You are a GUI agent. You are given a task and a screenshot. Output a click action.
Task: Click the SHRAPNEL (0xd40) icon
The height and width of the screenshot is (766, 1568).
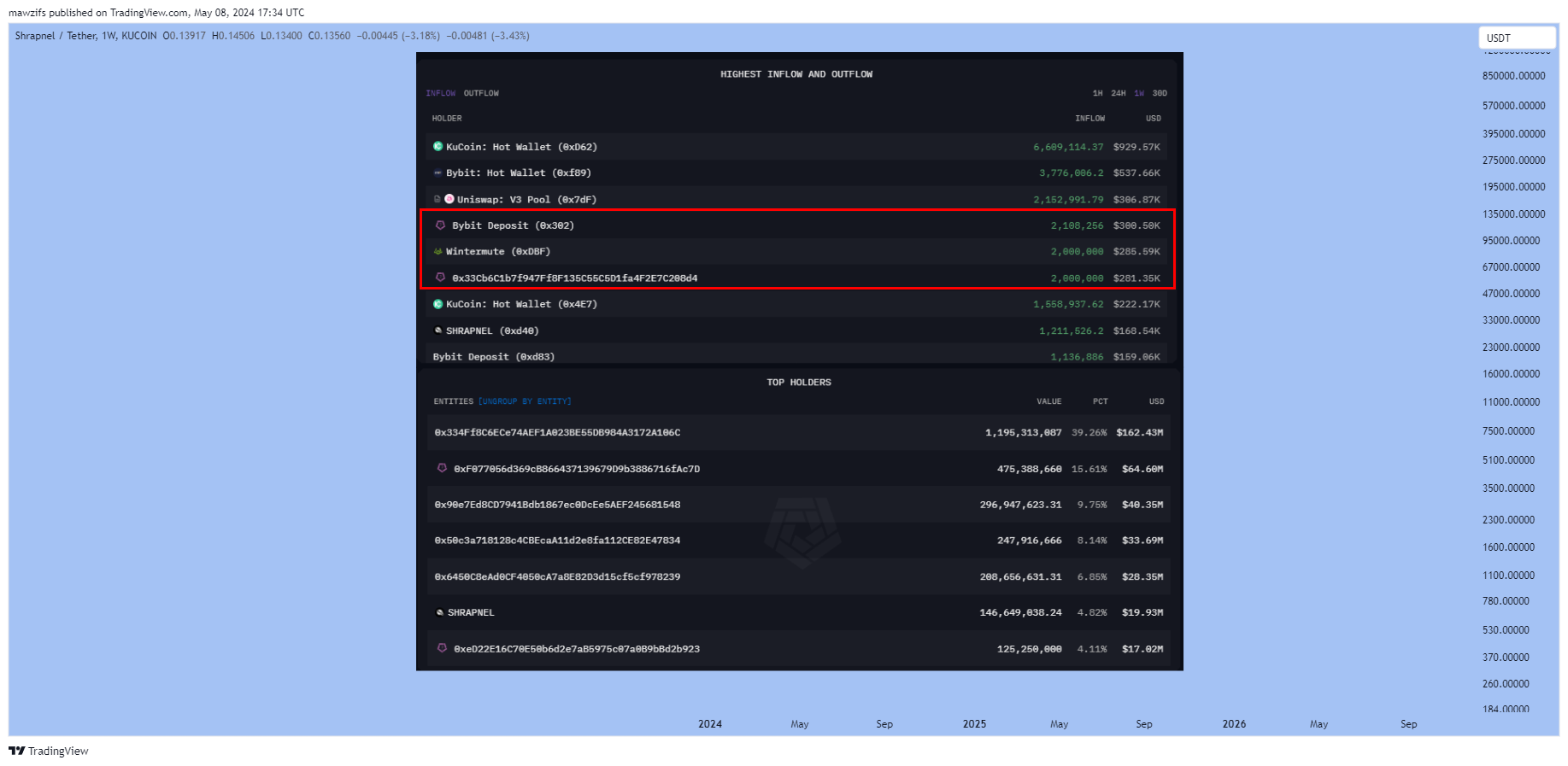[x=438, y=330]
